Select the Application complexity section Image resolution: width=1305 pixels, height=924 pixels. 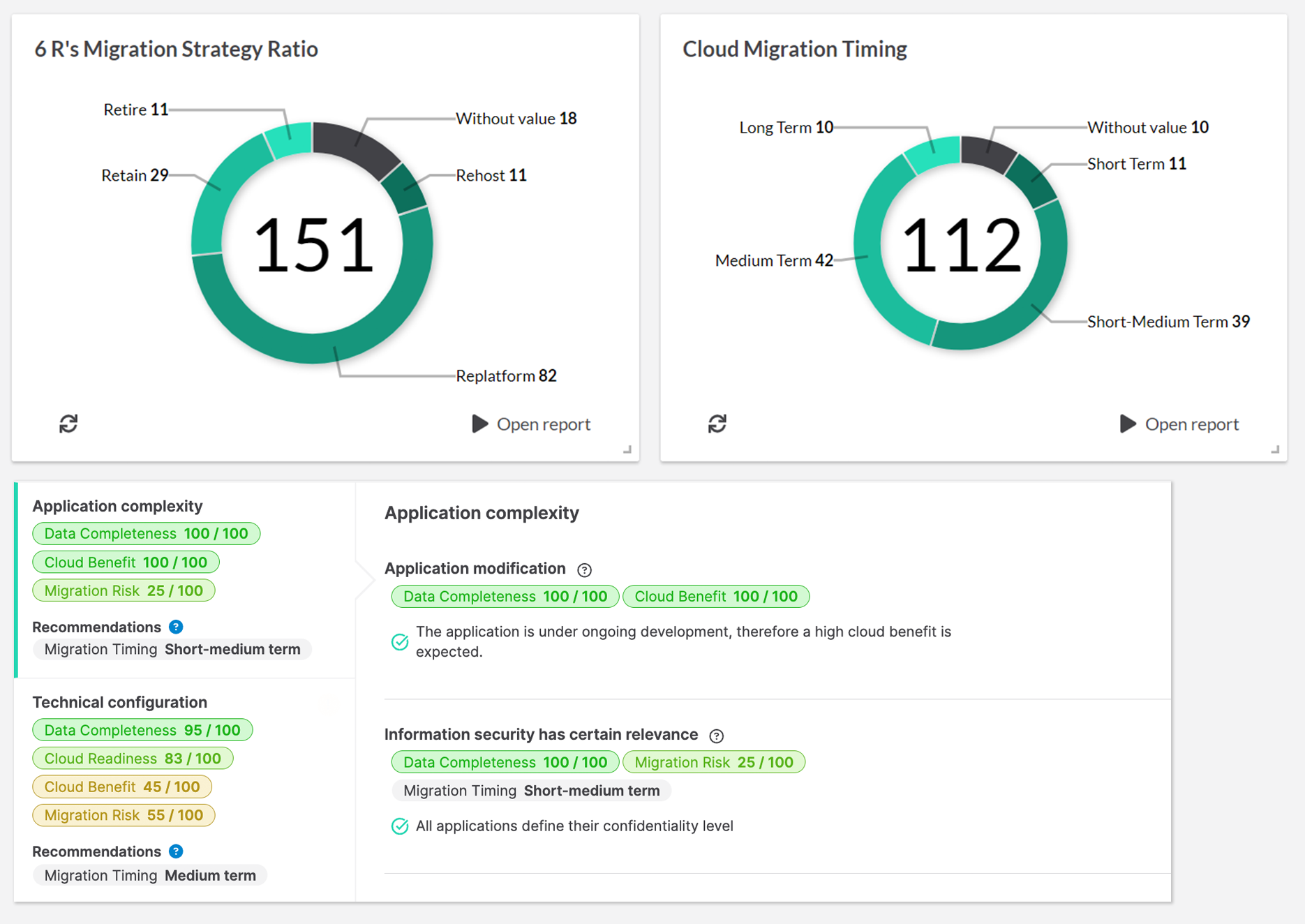186,580
